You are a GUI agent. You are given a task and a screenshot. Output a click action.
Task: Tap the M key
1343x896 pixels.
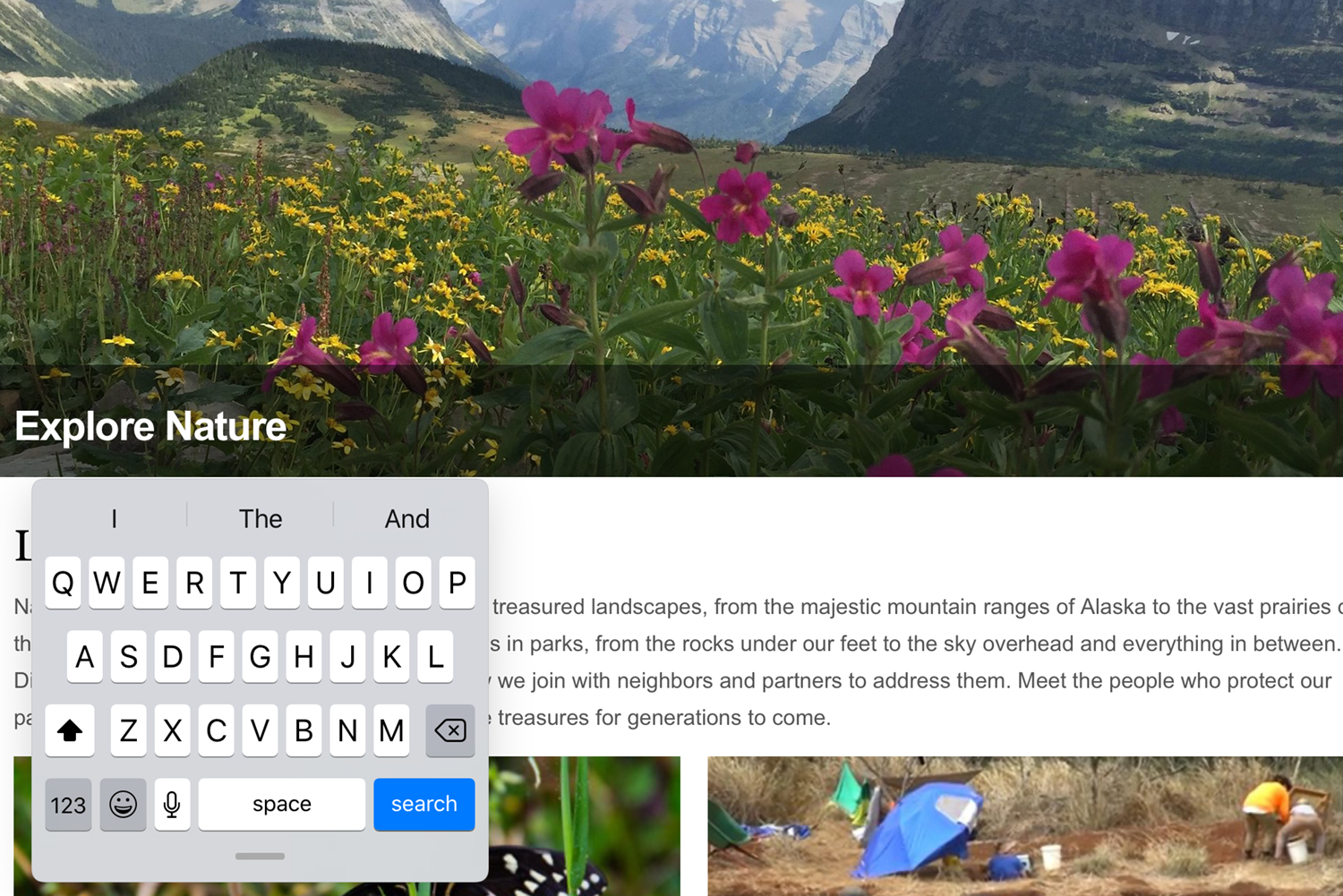pyautogui.click(x=391, y=730)
